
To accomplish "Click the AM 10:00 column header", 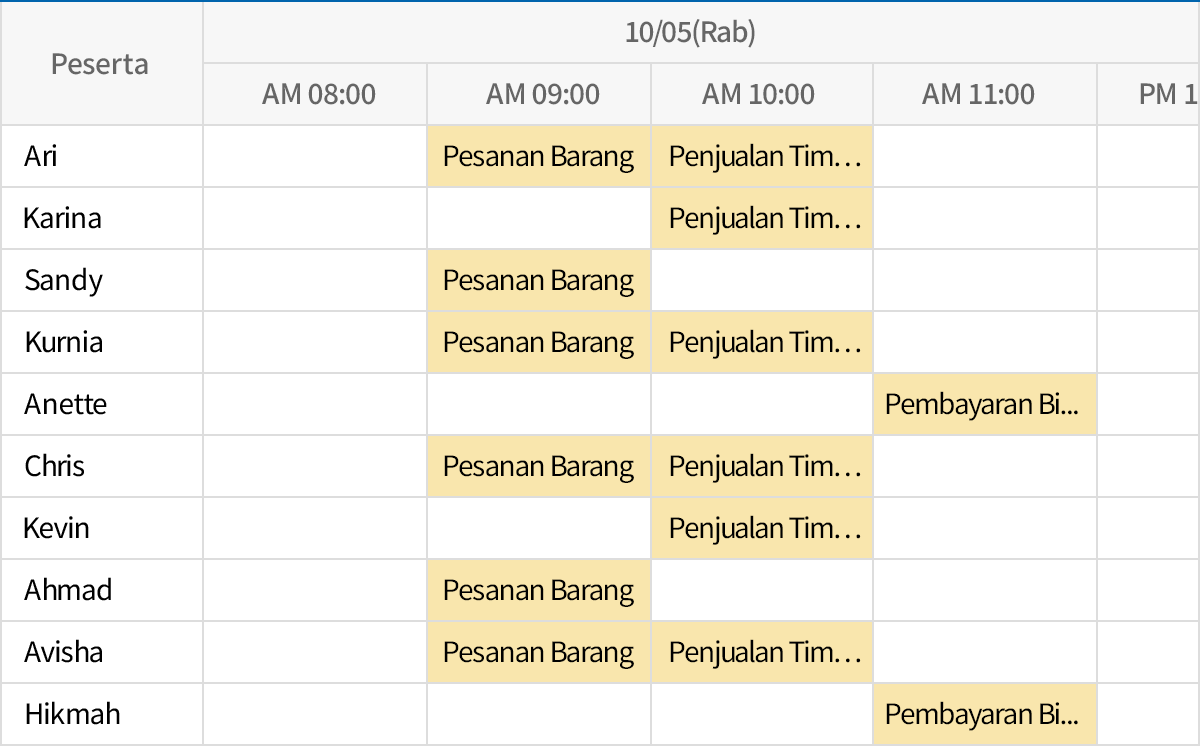I will [x=761, y=94].
